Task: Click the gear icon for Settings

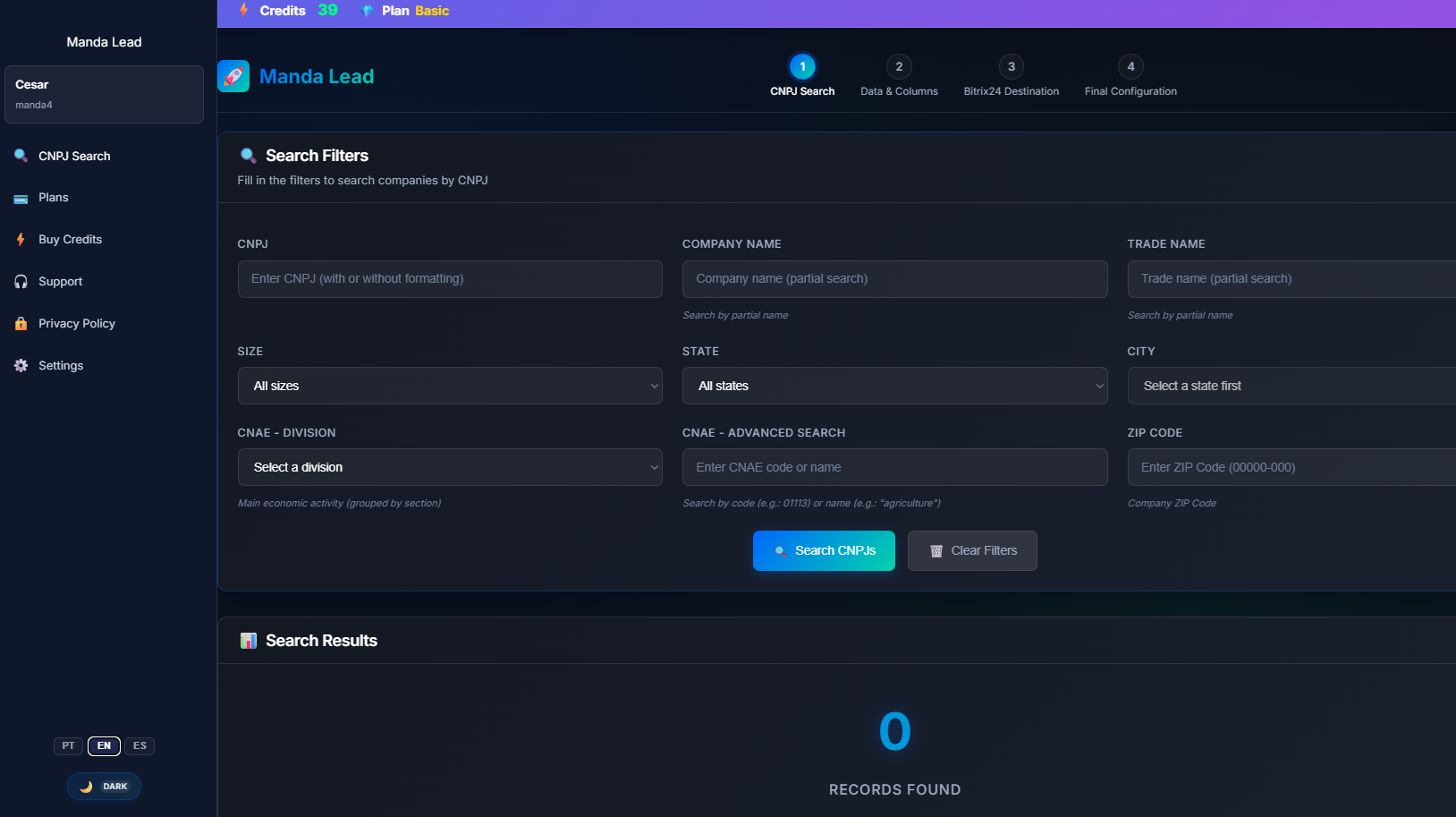Action: coord(21,366)
